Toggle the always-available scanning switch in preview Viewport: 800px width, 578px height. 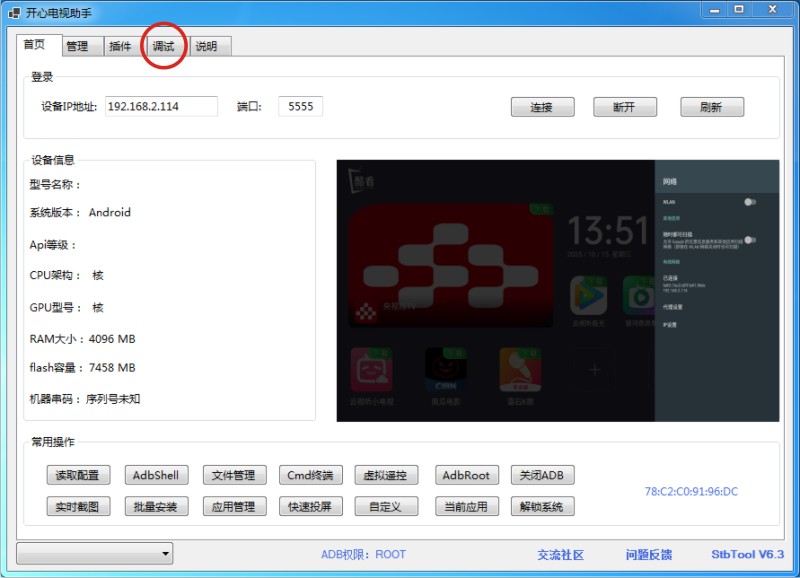[x=748, y=240]
